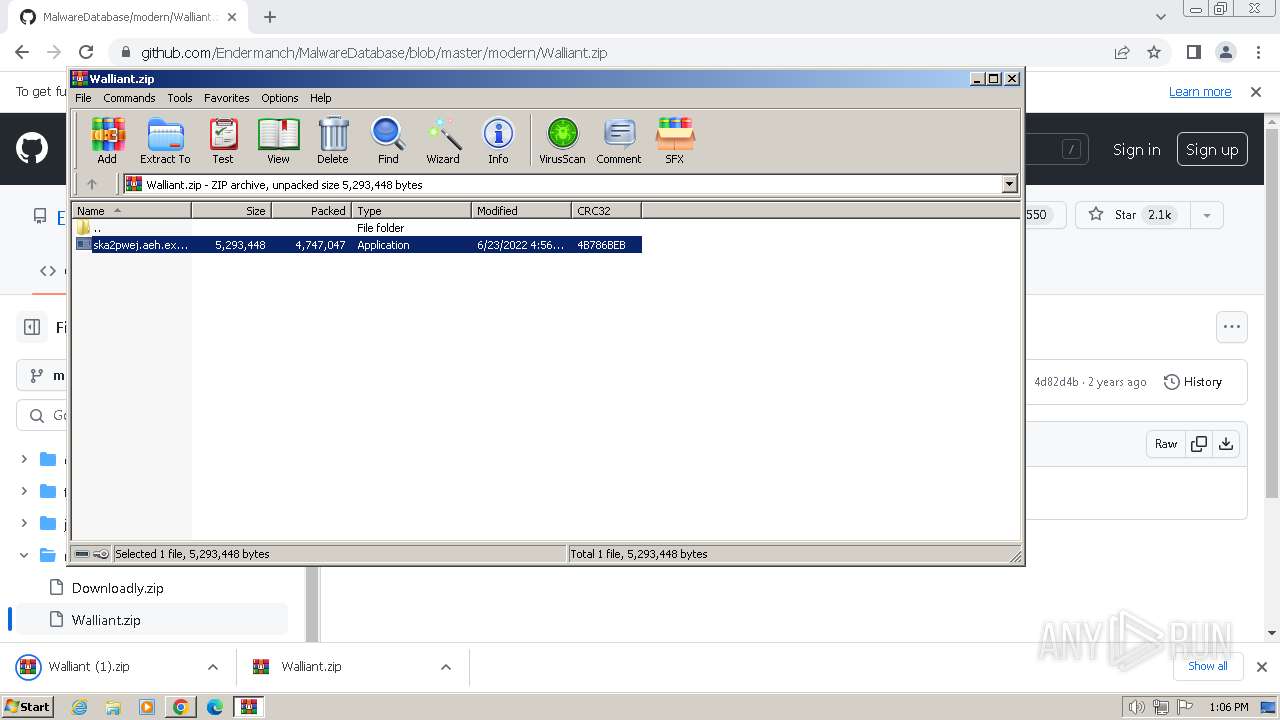The image size is (1280, 720).
Task: Share this page icon in address bar
Action: [x=1122, y=52]
